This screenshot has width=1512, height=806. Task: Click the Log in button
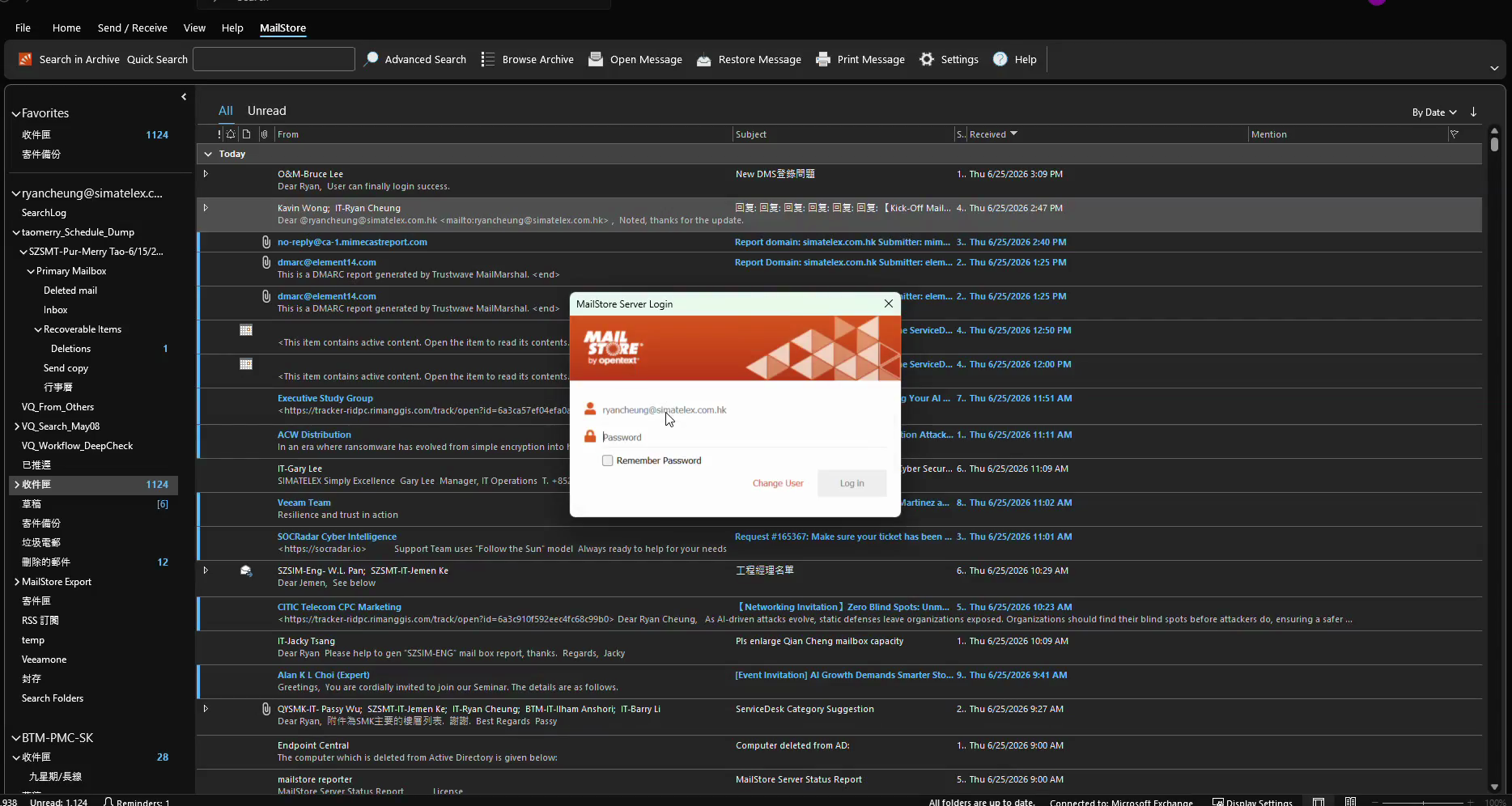pyautogui.click(x=852, y=483)
